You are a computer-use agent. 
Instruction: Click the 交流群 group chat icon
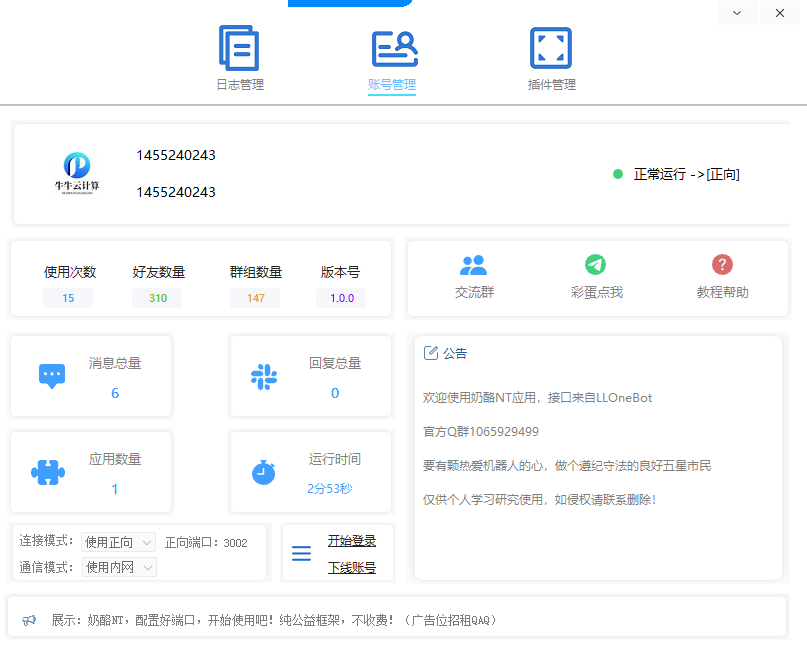[x=473, y=265]
